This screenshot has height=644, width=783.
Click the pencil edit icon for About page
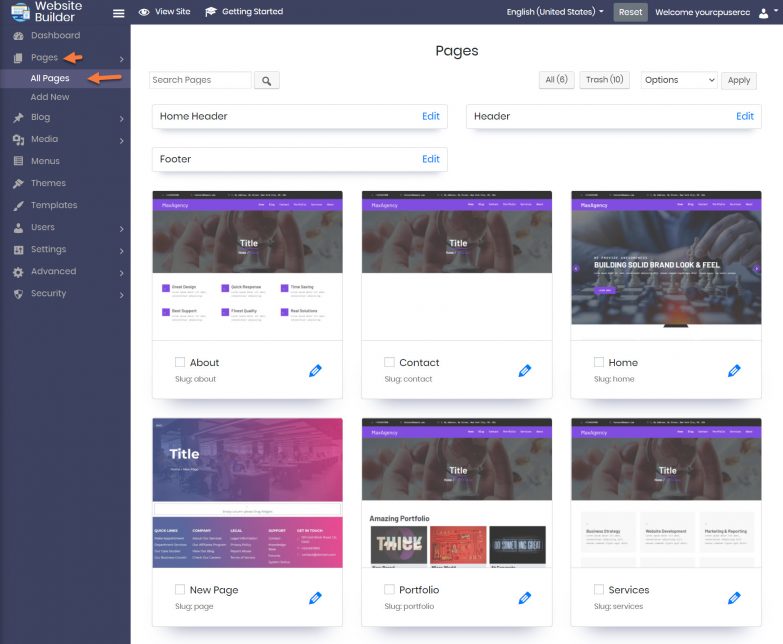click(x=315, y=371)
